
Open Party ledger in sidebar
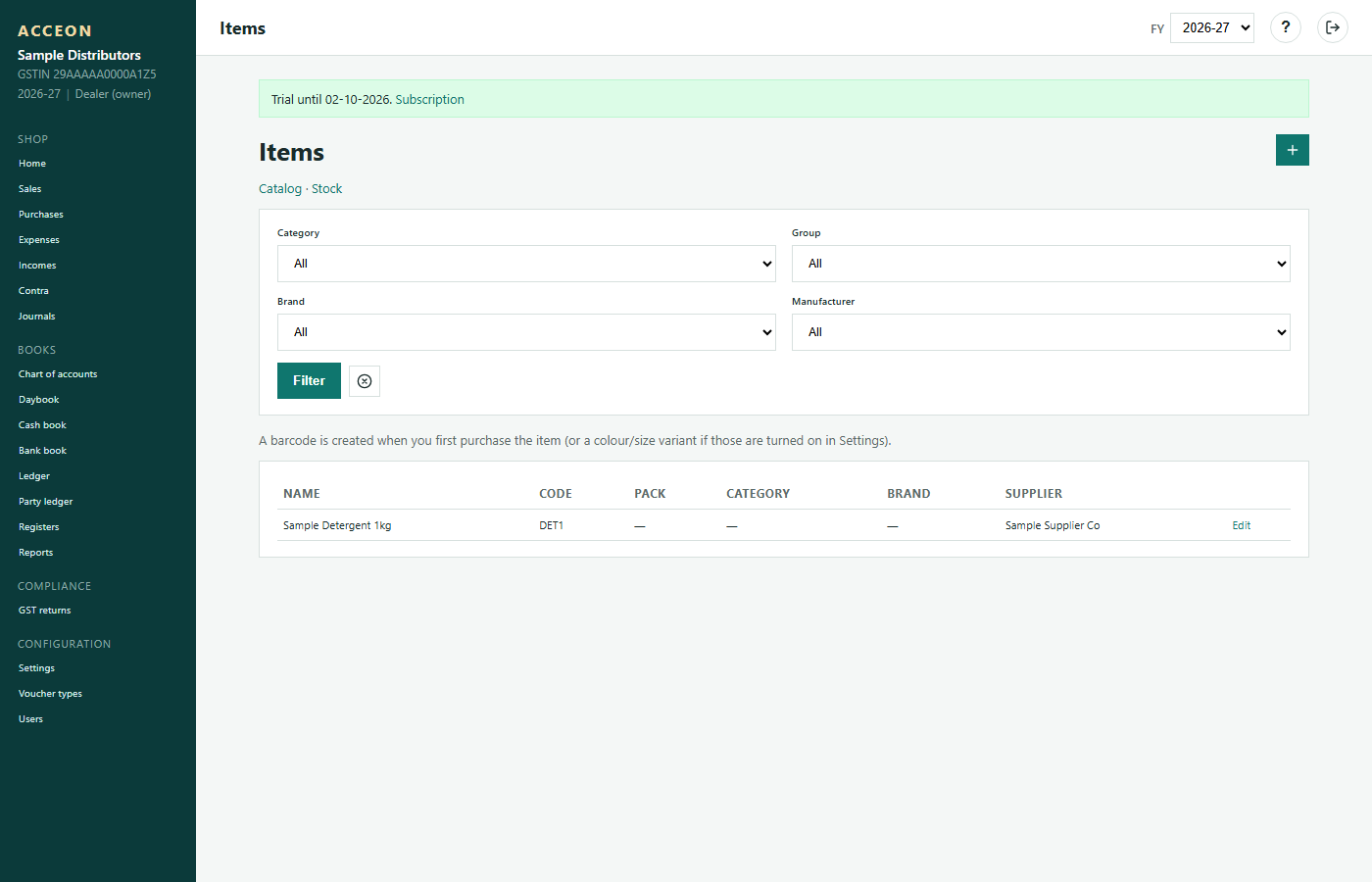pyautogui.click(x=46, y=502)
